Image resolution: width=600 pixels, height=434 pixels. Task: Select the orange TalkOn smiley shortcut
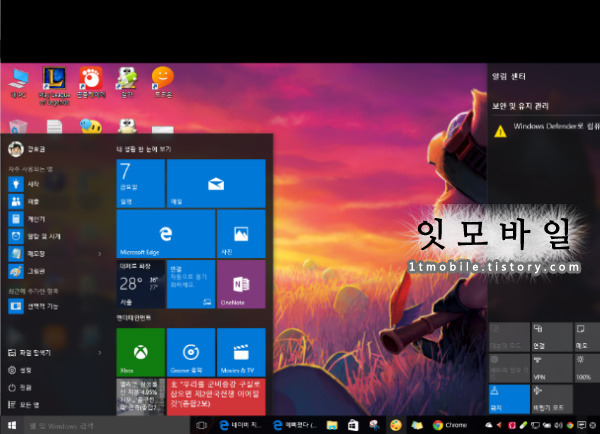click(163, 82)
